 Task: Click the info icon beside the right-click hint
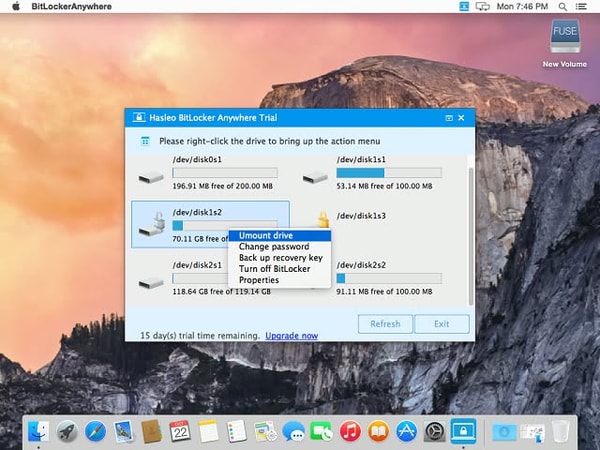point(145,141)
